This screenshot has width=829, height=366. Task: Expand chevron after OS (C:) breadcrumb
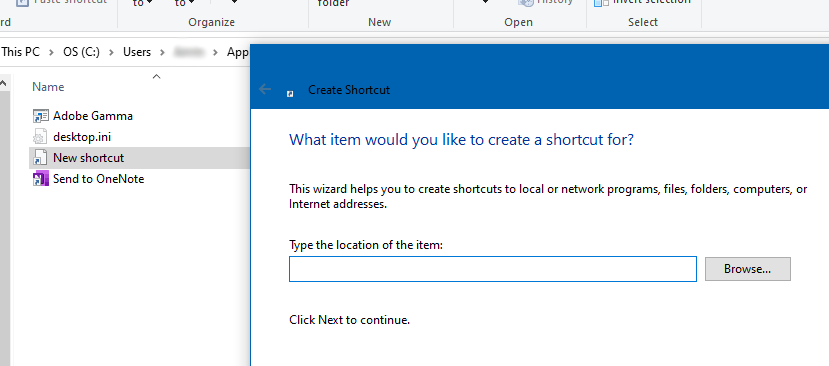tap(111, 52)
